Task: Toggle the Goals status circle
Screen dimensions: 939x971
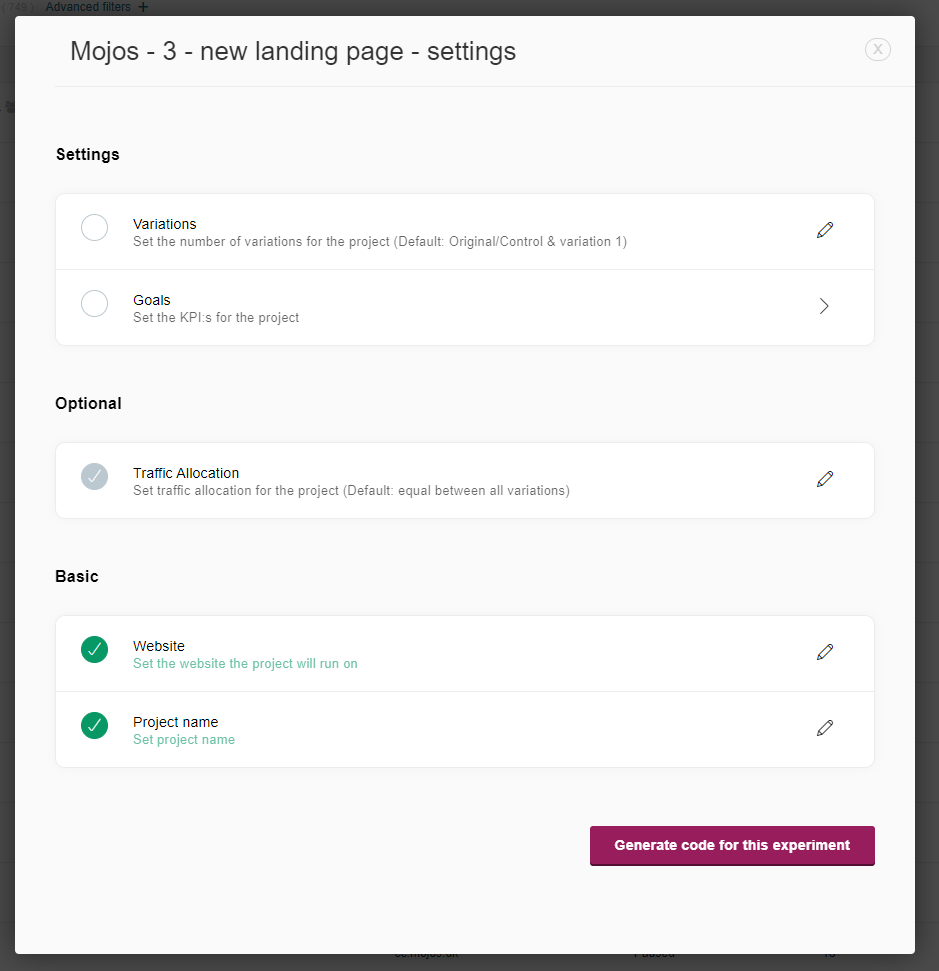Action: [x=95, y=303]
